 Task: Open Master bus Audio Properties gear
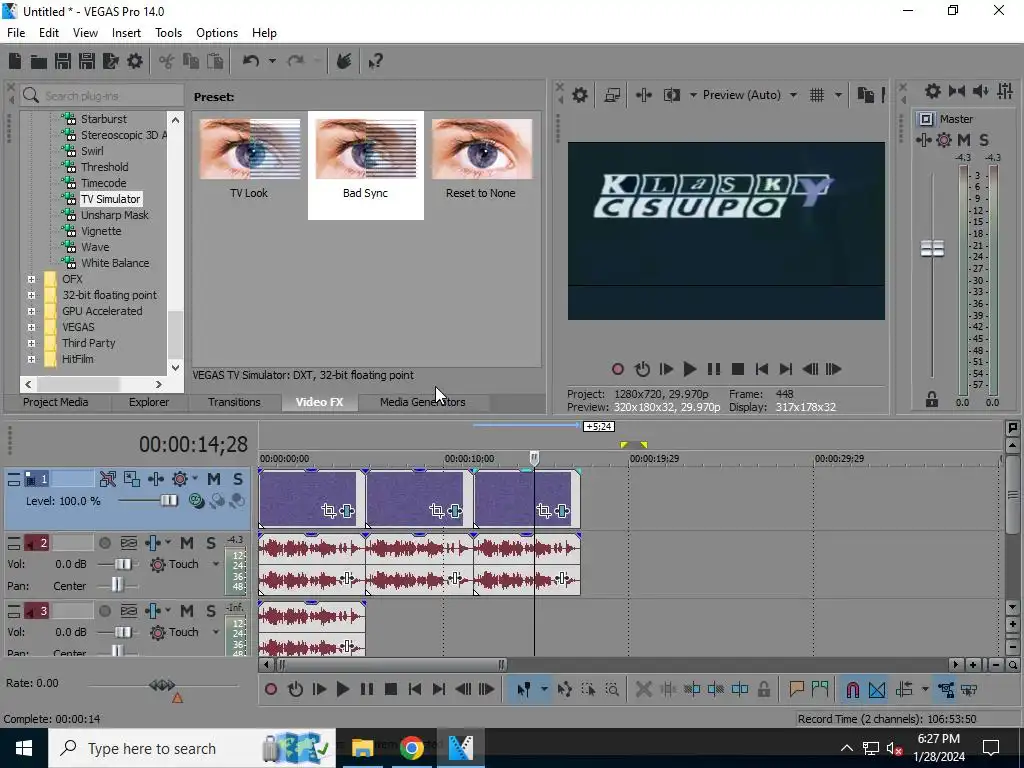tap(933, 91)
